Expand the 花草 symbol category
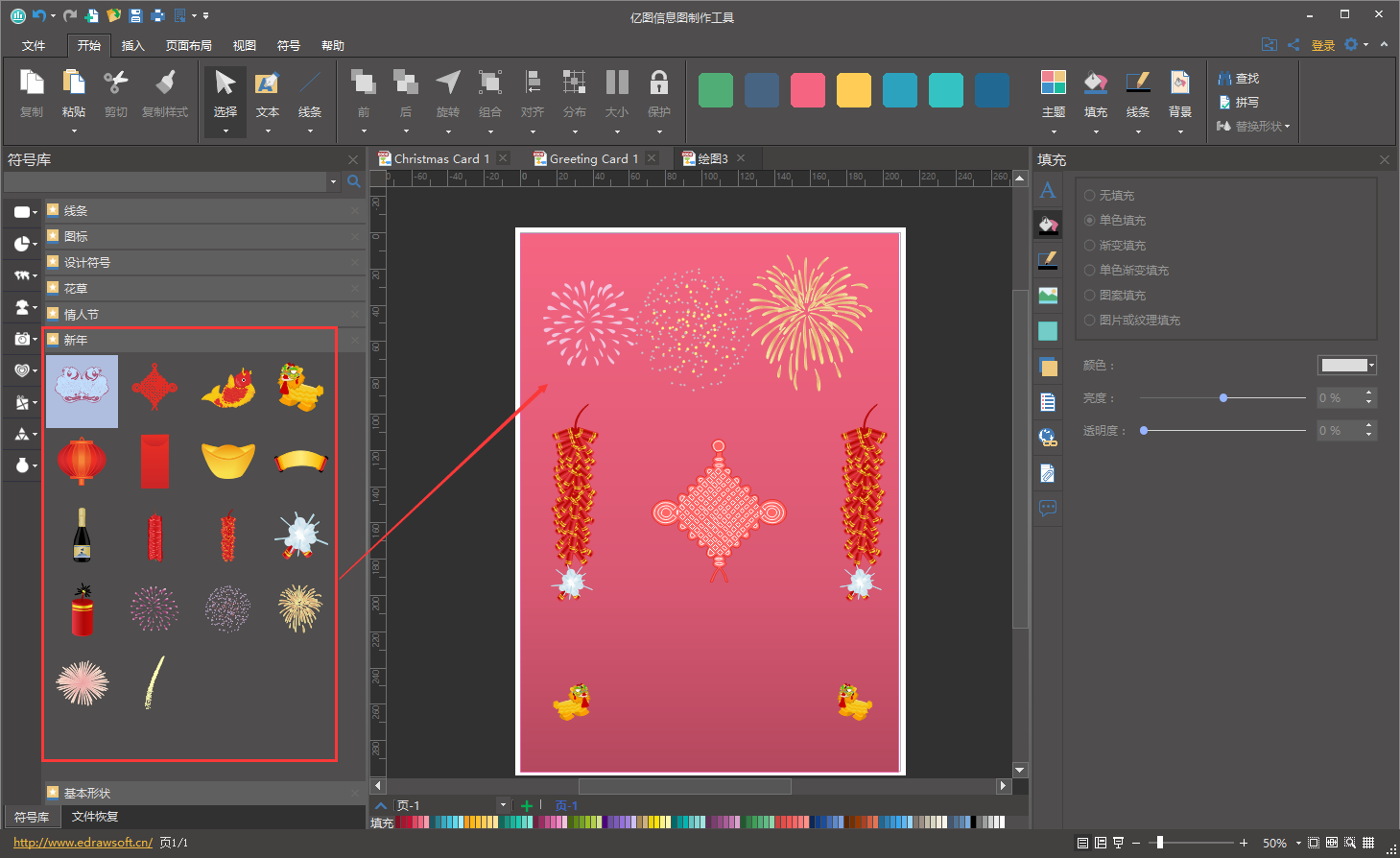The width and height of the screenshot is (1400, 858). 76,288
